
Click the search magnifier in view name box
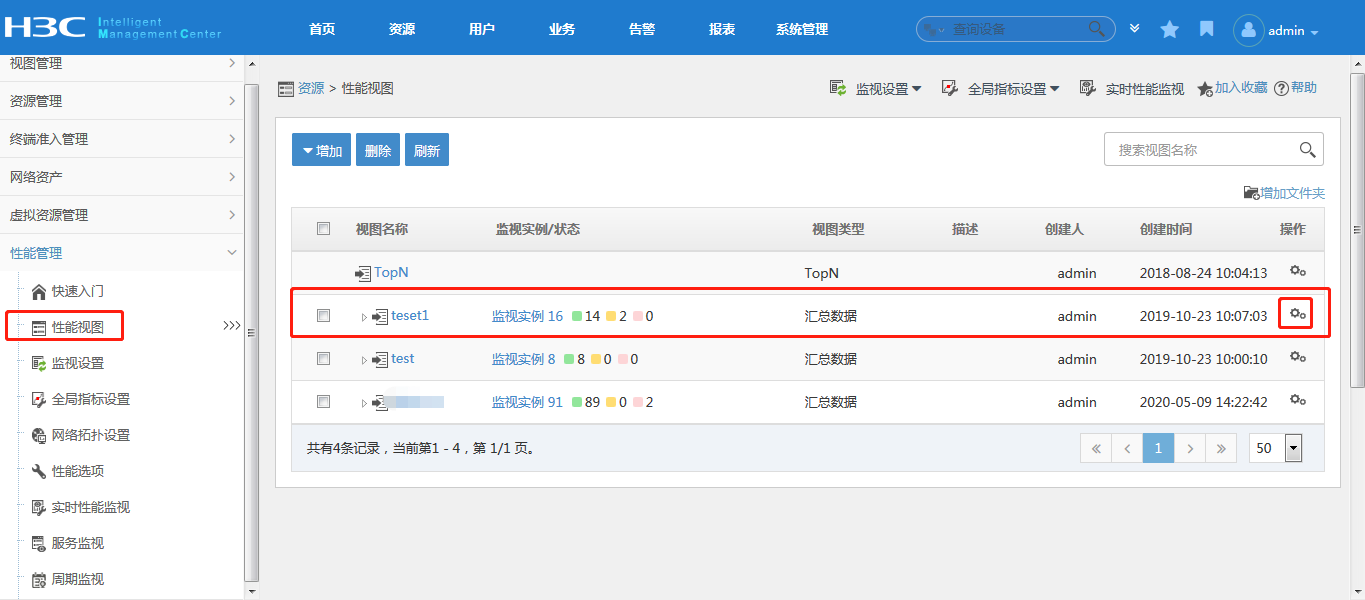point(1307,150)
